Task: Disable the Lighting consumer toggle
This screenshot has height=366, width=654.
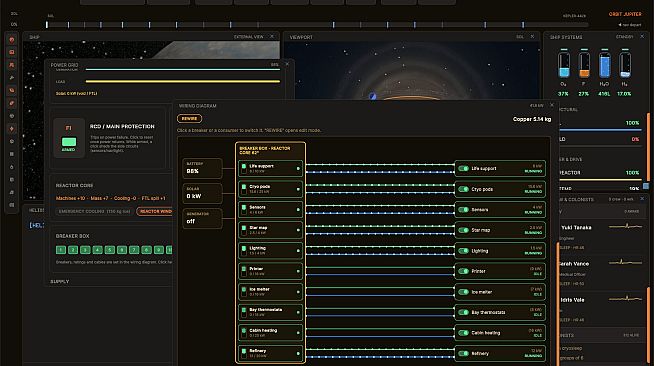Action: pyautogui.click(x=463, y=251)
